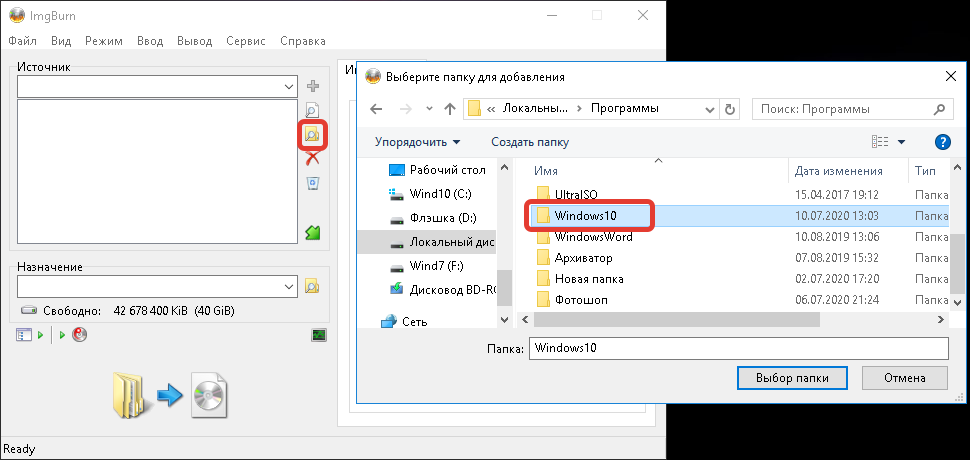Click the green arrow icon below source buttons
Image resolution: width=970 pixels, height=460 pixels.
pyautogui.click(x=313, y=232)
